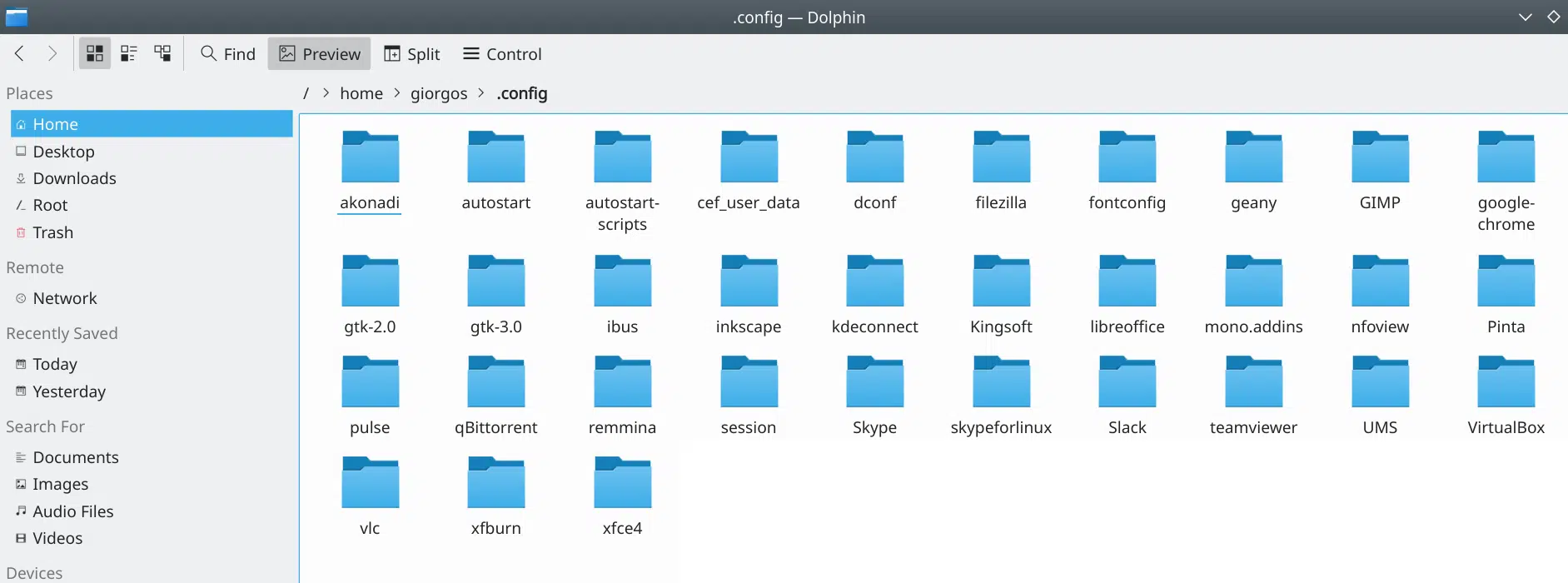
Task: Select the filezilla folder icon
Action: point(1001,157)
